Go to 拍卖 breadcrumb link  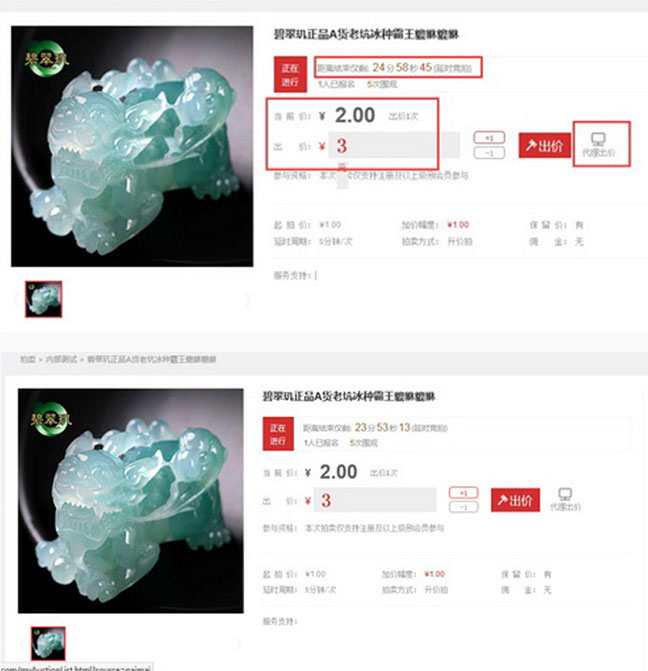[x=28, y=359]
